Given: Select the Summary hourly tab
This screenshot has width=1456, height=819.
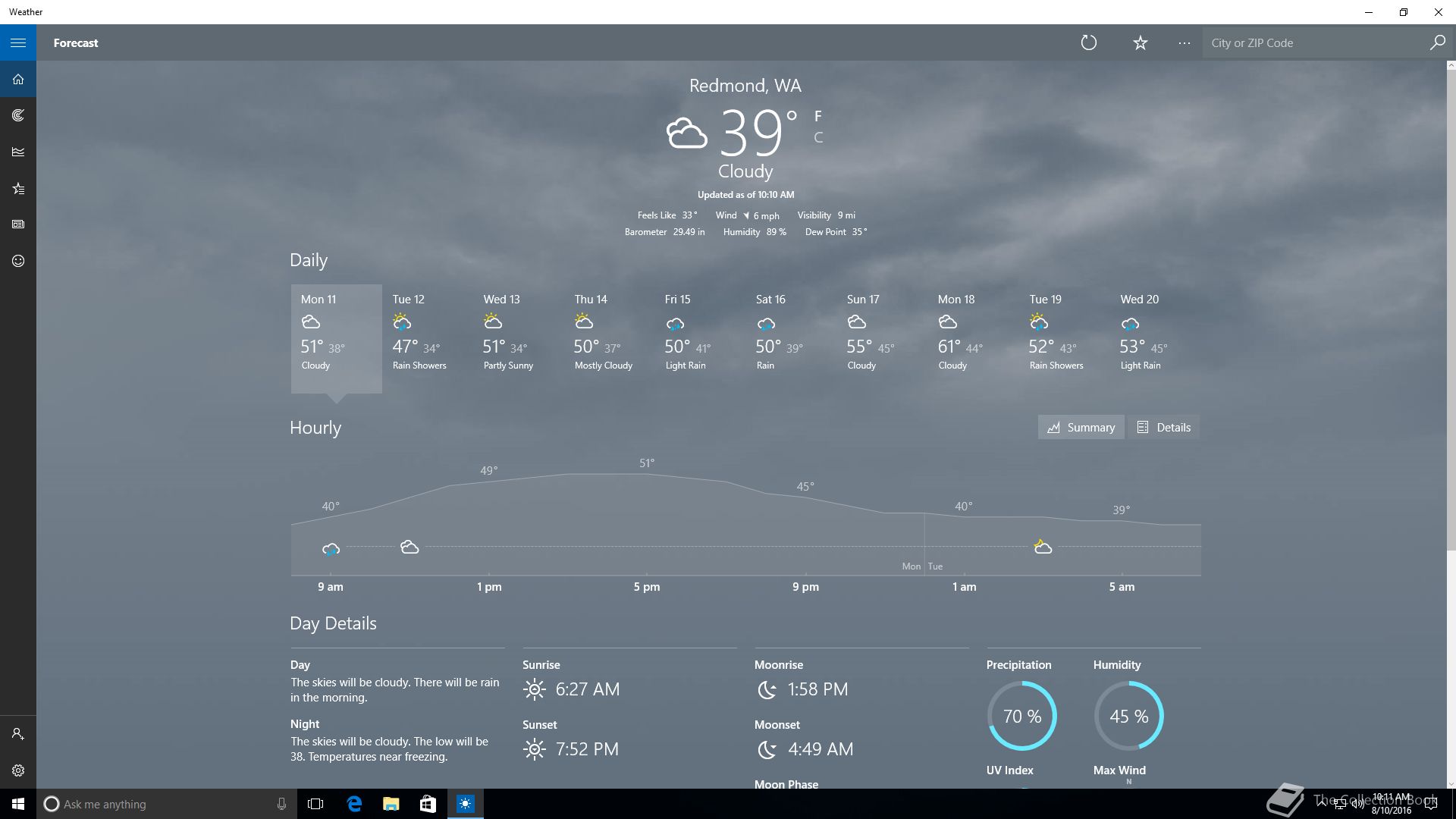Looking at the screenshot, I should click(1081, 428).
